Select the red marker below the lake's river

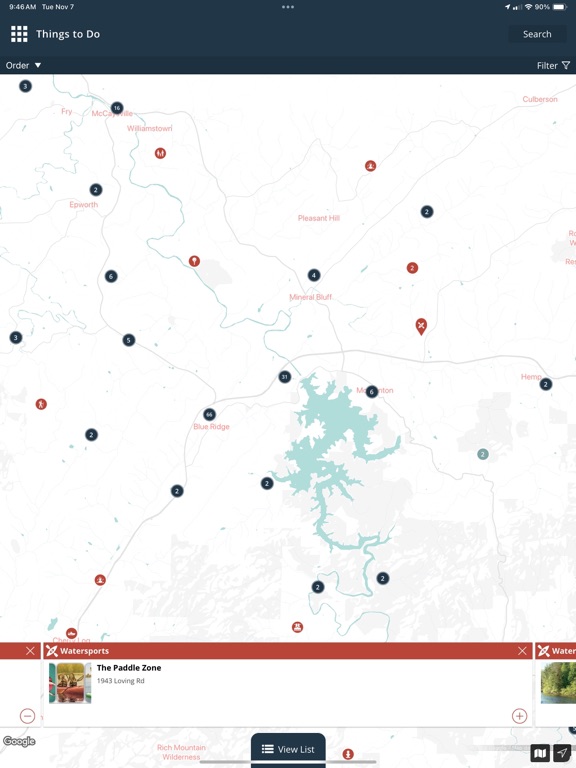(297, 627)
